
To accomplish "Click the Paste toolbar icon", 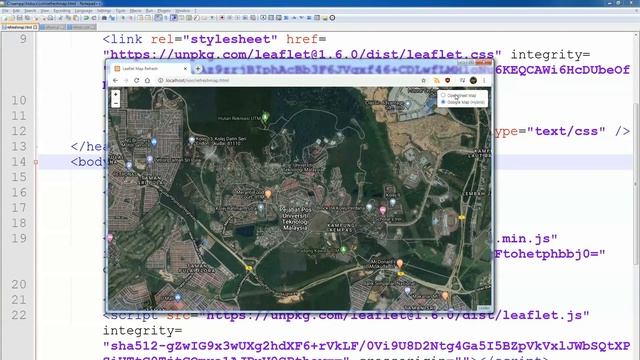I will click(x=76, y=18).
